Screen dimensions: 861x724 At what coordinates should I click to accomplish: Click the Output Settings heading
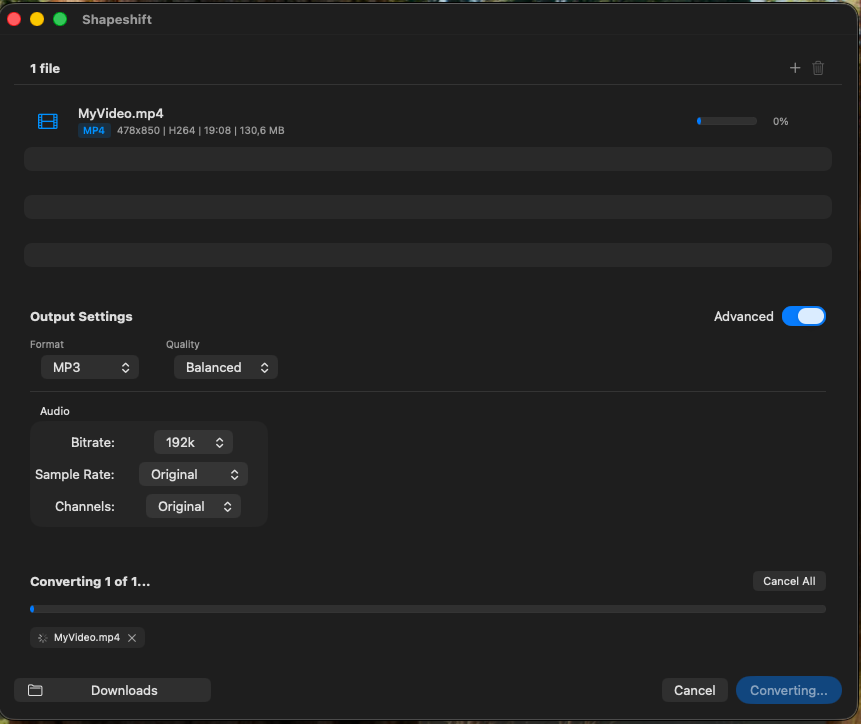click(x=81, y=317)
